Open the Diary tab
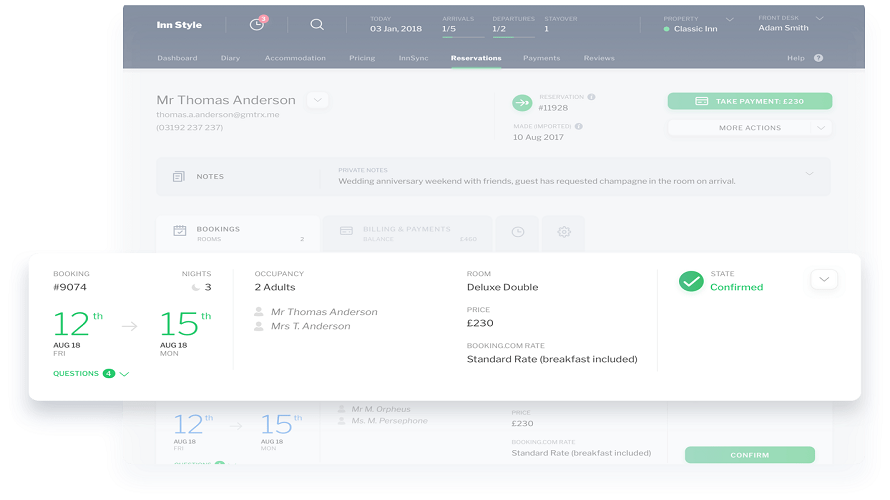Viewport: 890px width, 500px height. pos(230,58)
